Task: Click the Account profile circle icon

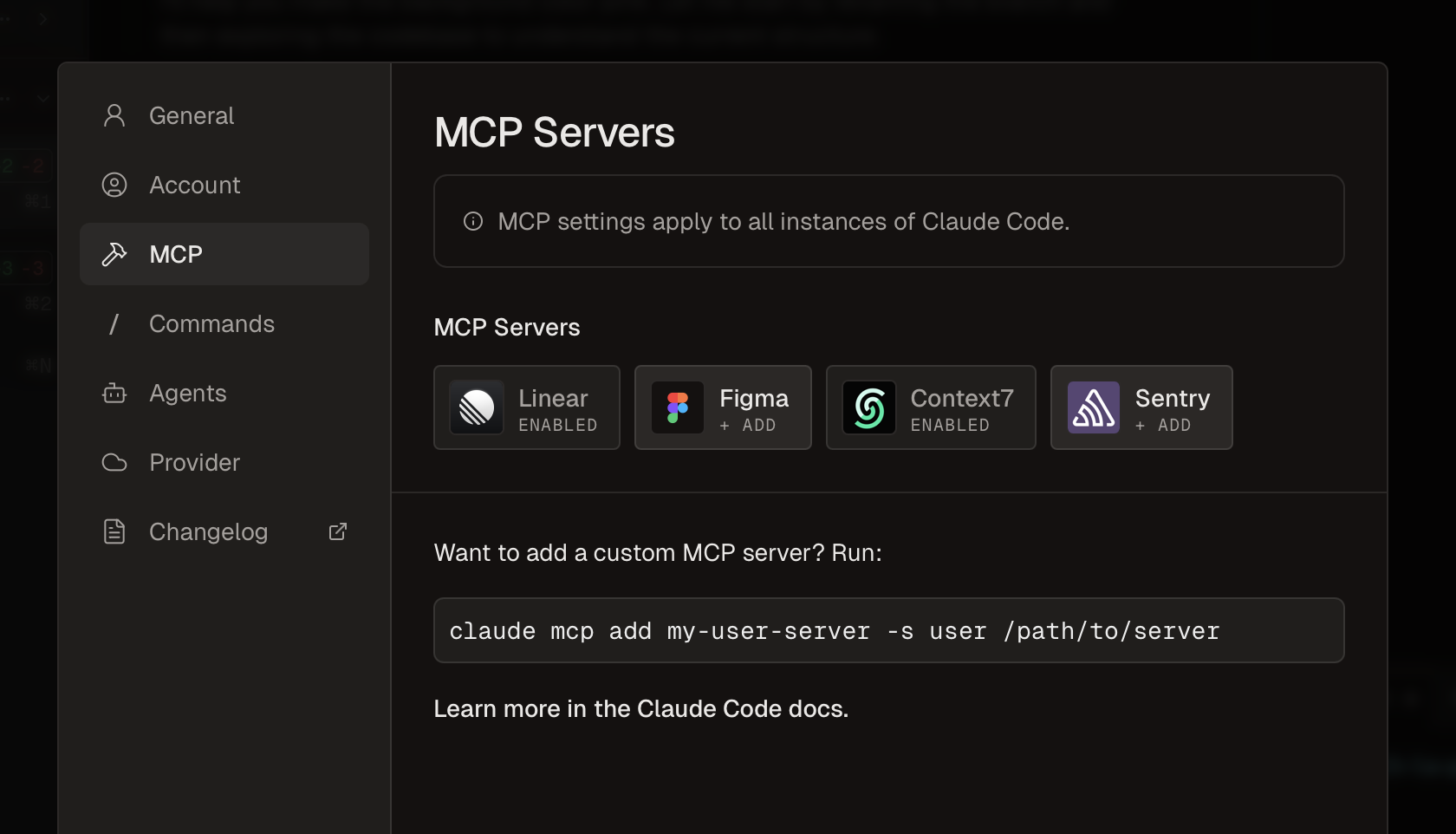Action: [x=114, y=185]
